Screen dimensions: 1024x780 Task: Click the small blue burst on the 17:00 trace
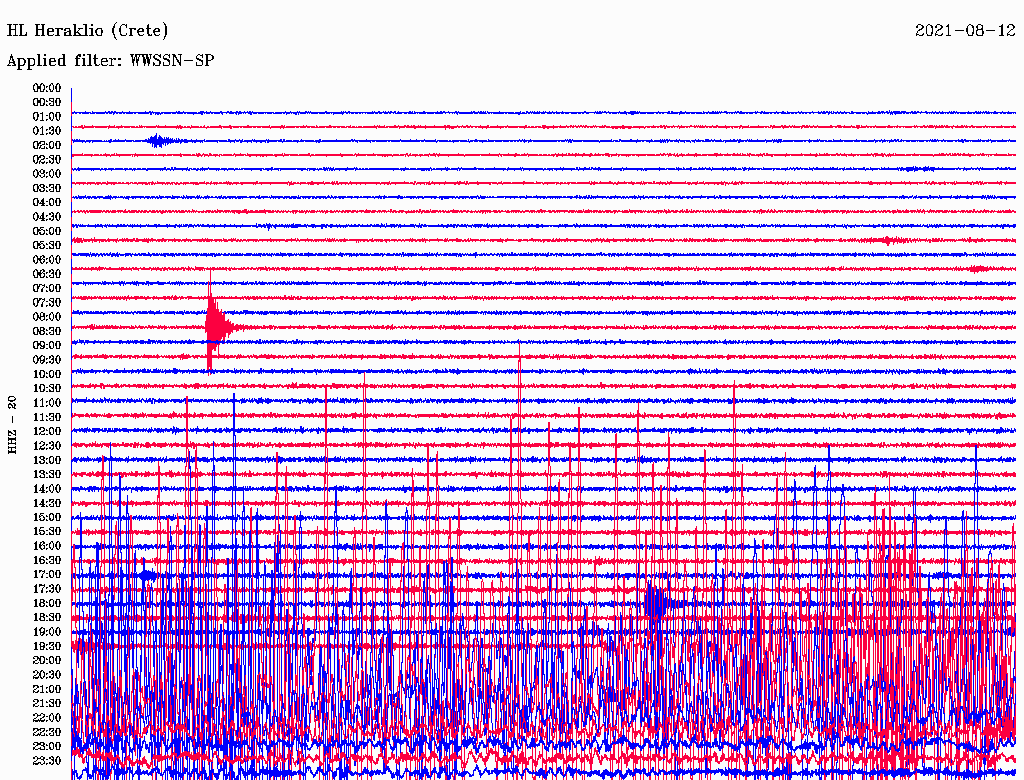tap(148, 575)
